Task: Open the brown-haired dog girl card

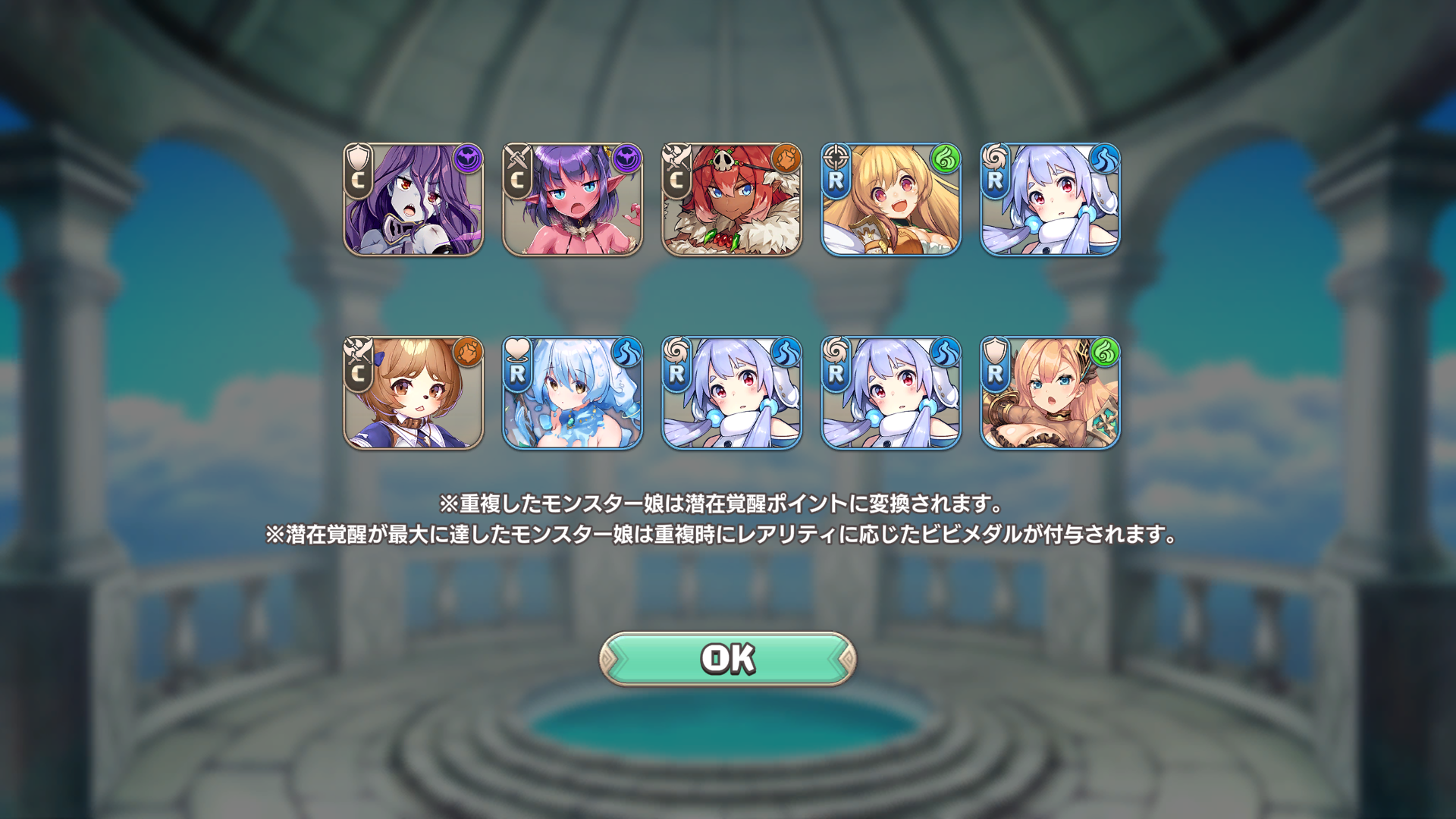Action: (x=413, y=393)
